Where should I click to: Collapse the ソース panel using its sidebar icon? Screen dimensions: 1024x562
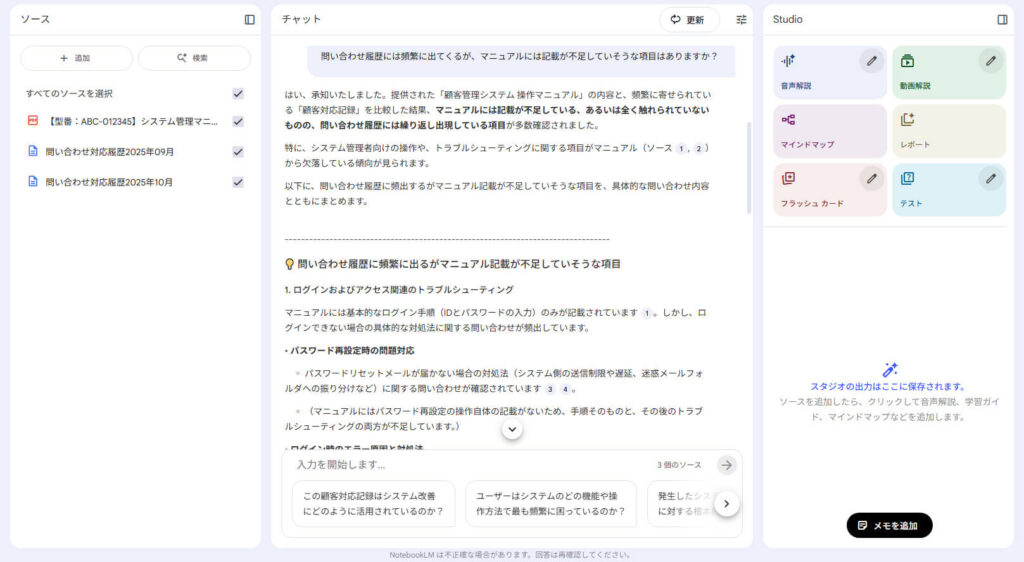pyautogui.click(x=249, y=20)
